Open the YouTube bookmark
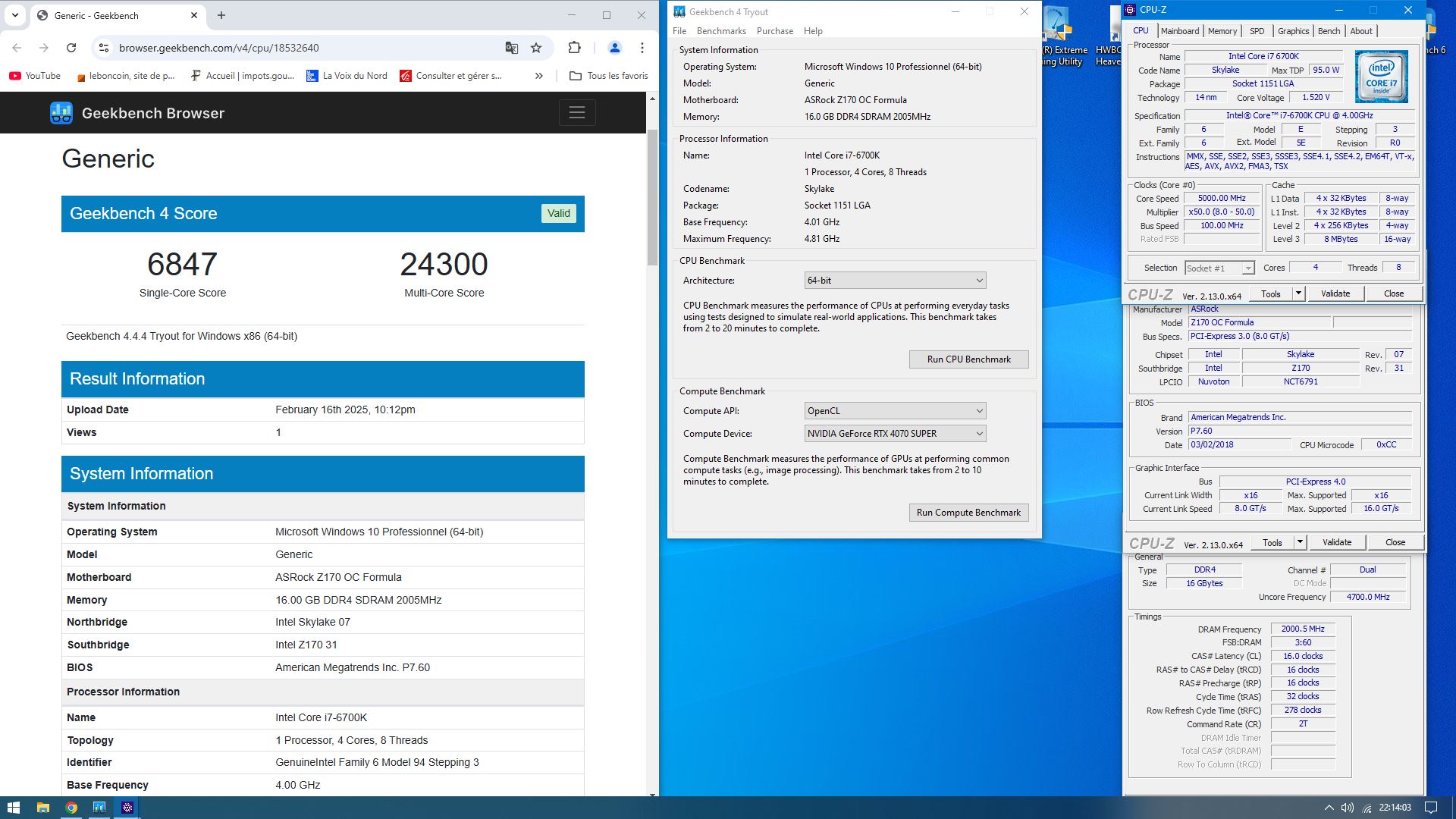 (35, 76)
